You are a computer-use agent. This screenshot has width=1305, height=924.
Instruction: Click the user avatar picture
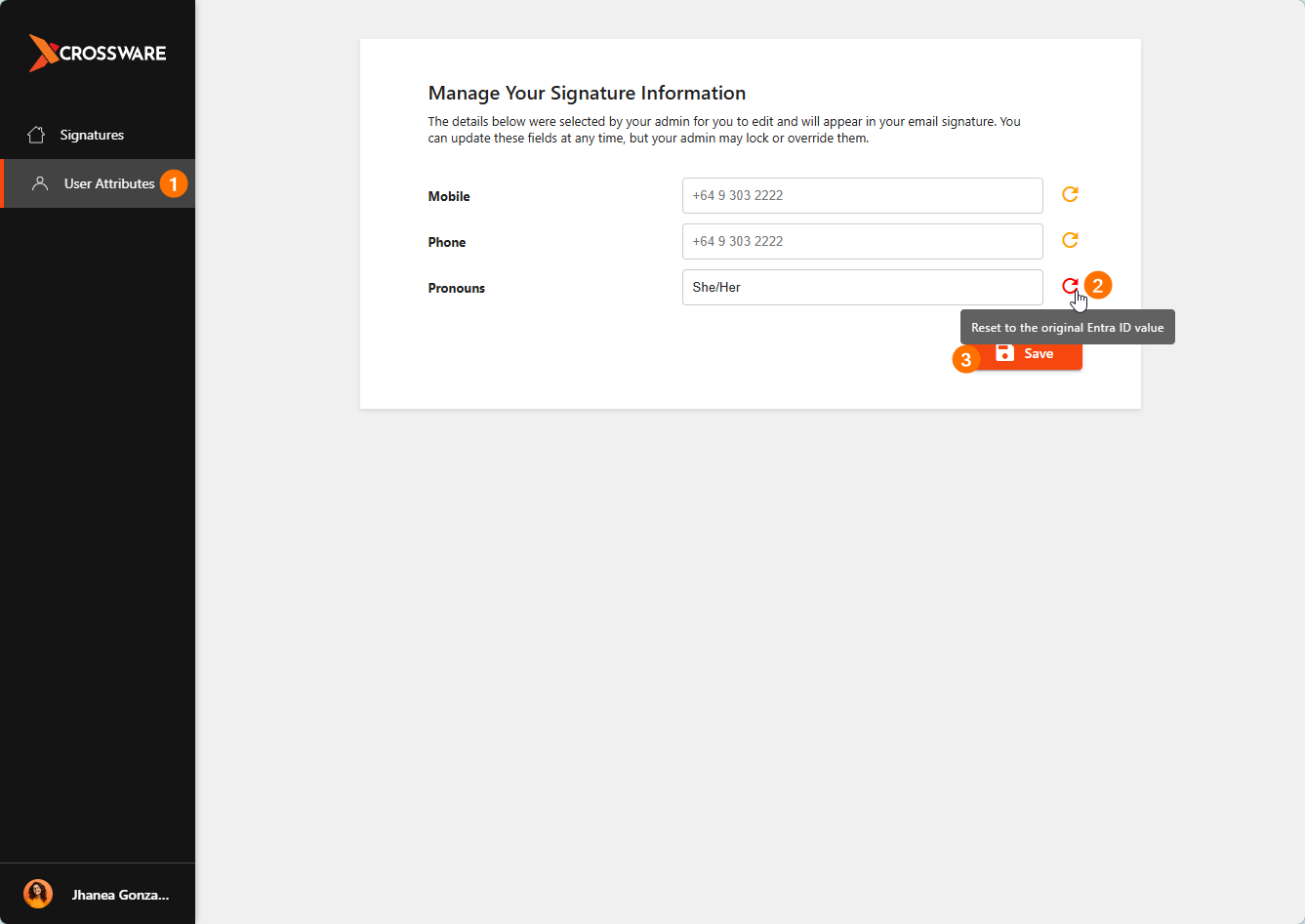[x=38, y=894]
